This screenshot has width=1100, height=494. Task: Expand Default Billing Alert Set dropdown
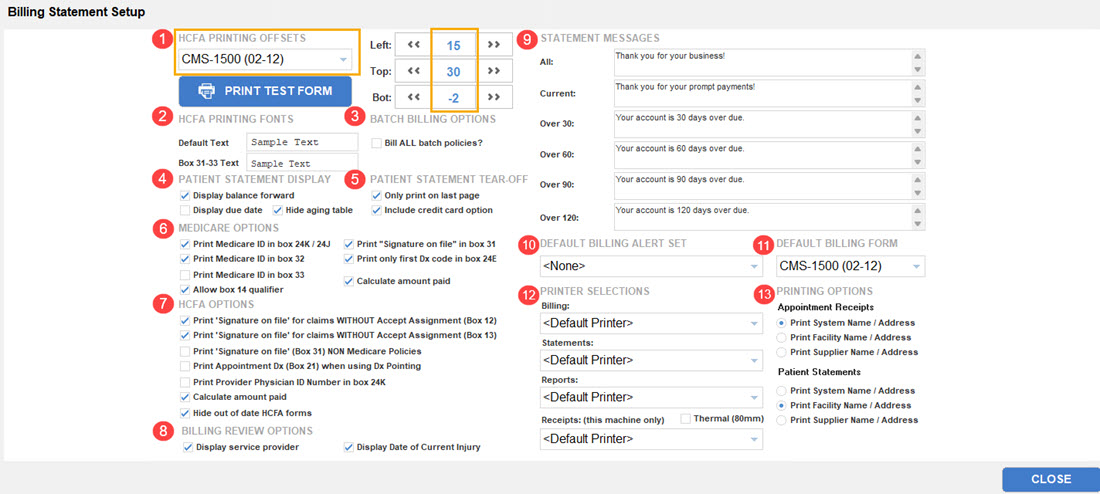pos(651,266)
